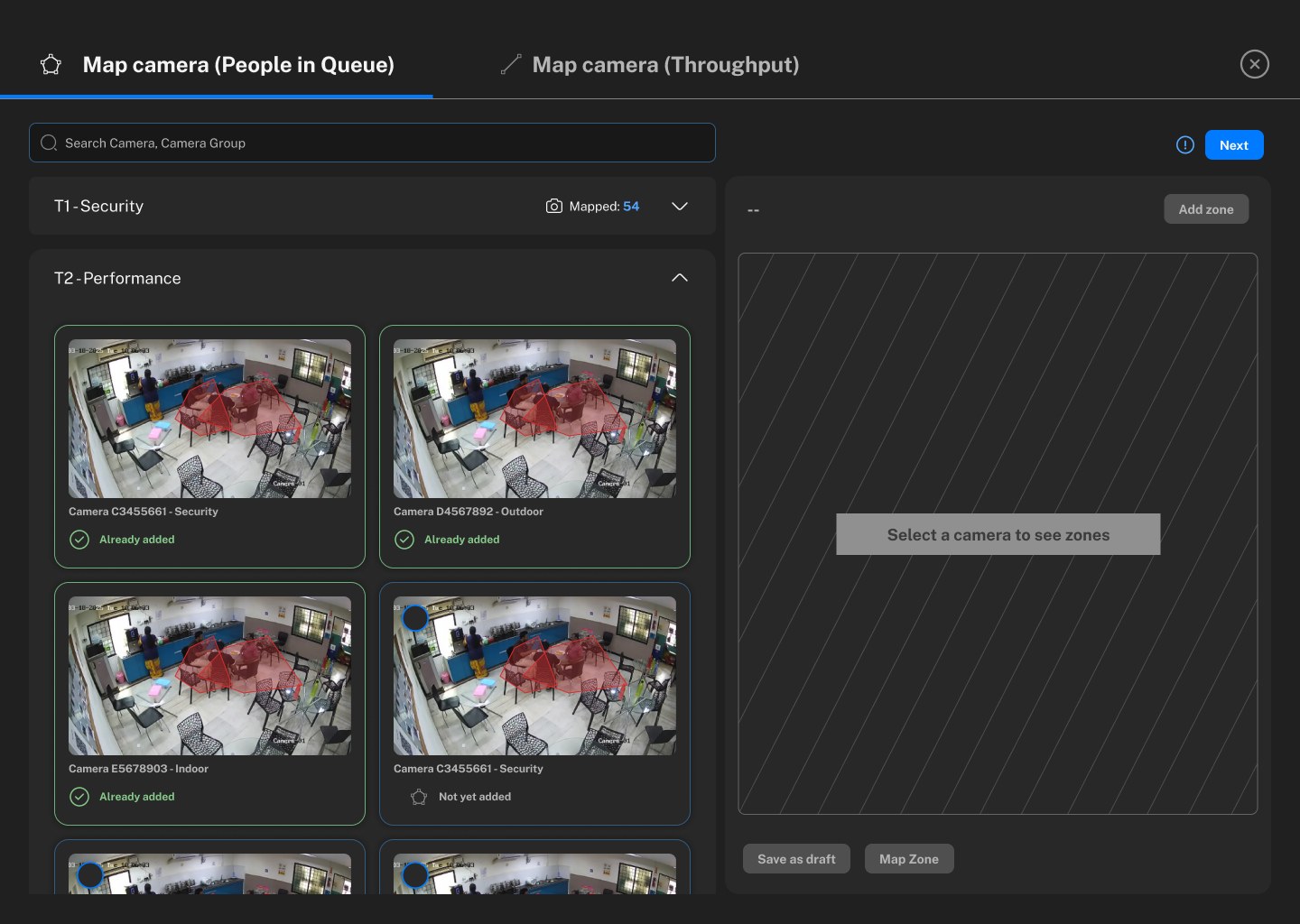Click the Map Zone button
1300x924 pixels.
point(909,859)
